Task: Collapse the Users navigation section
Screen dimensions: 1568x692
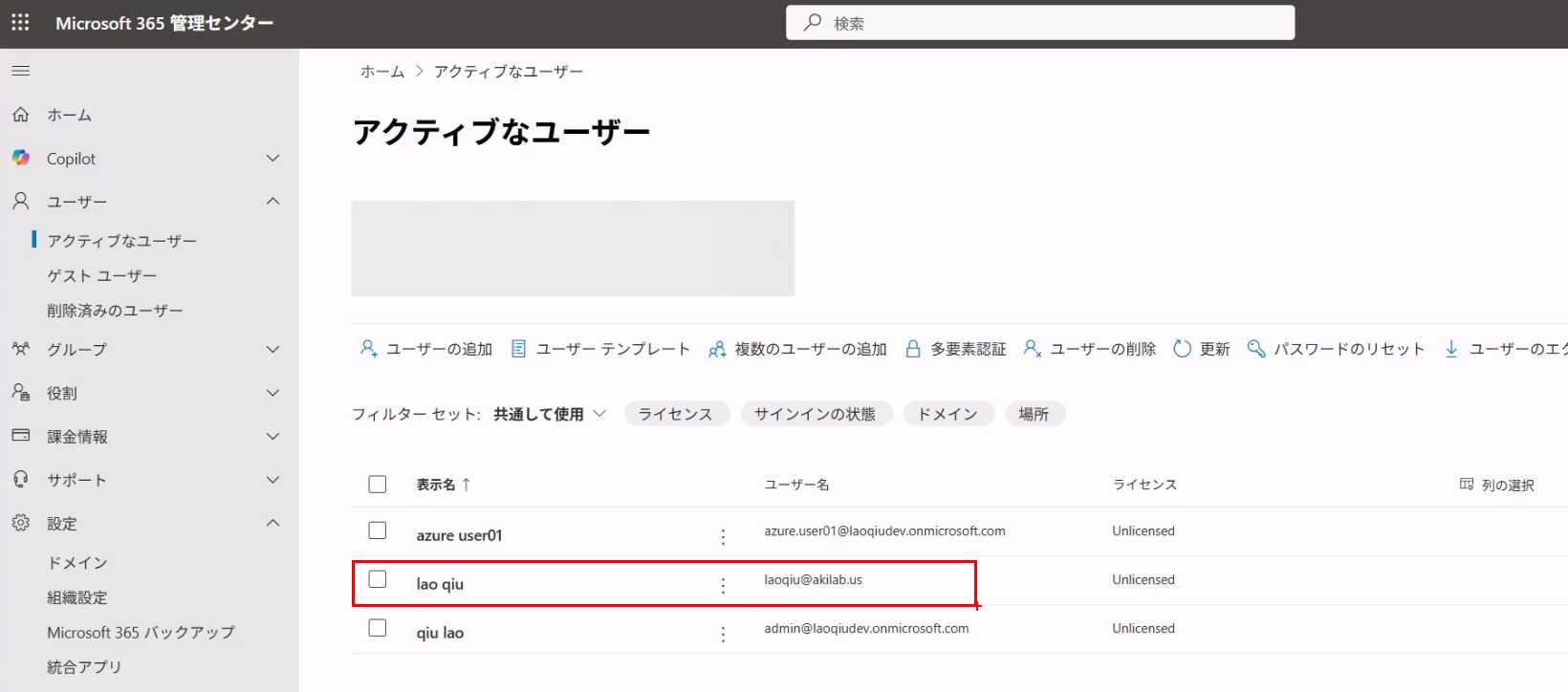Action: [x=272, y=202]
